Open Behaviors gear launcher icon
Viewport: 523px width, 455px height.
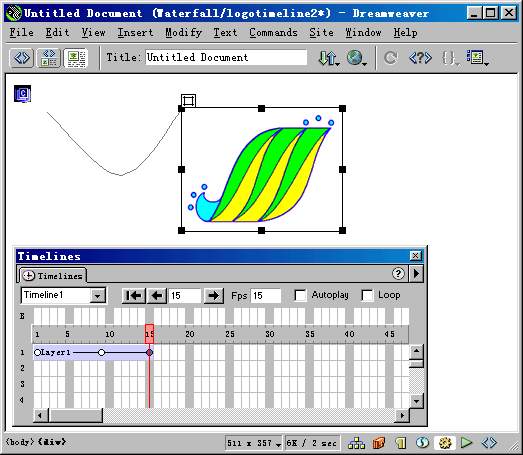coord(445,443)
